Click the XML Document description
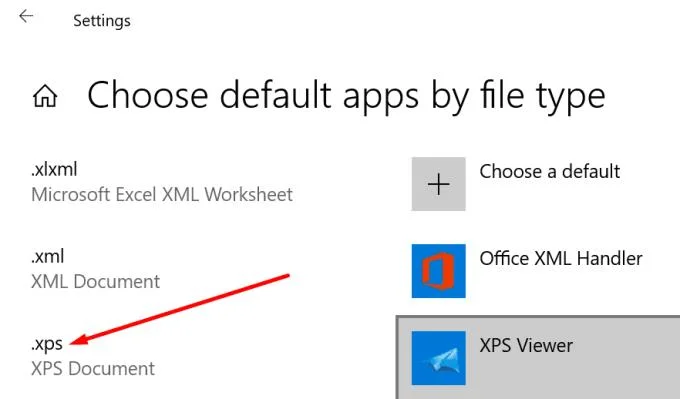 coord(95,282)
